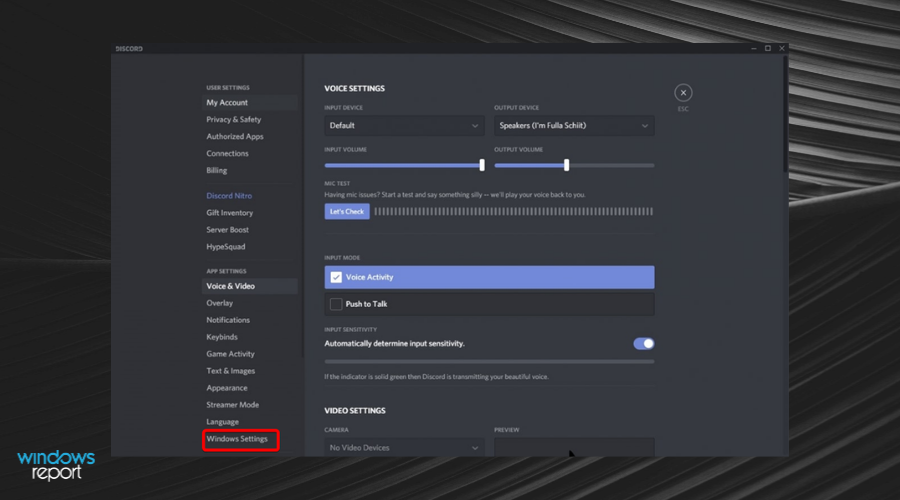Click the Windows Report logo
The width and height of the screenshot is (900, 500).
(56, 465)
